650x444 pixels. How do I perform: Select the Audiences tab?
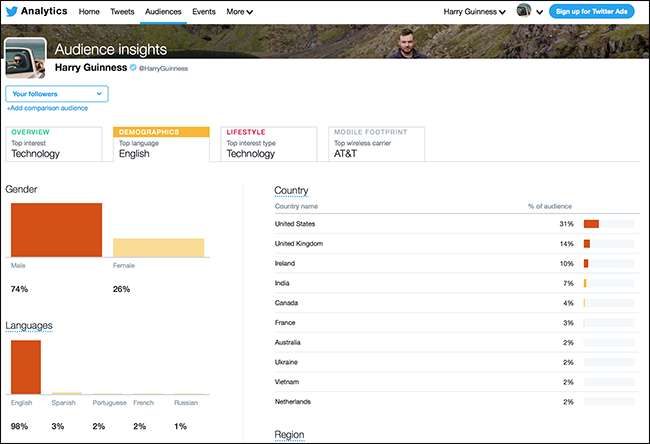tap(163, 12)
